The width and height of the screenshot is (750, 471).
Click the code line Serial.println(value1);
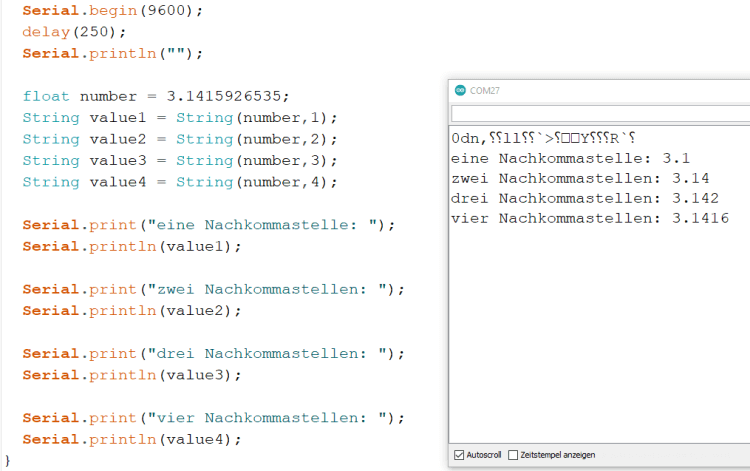click(132, 246)
